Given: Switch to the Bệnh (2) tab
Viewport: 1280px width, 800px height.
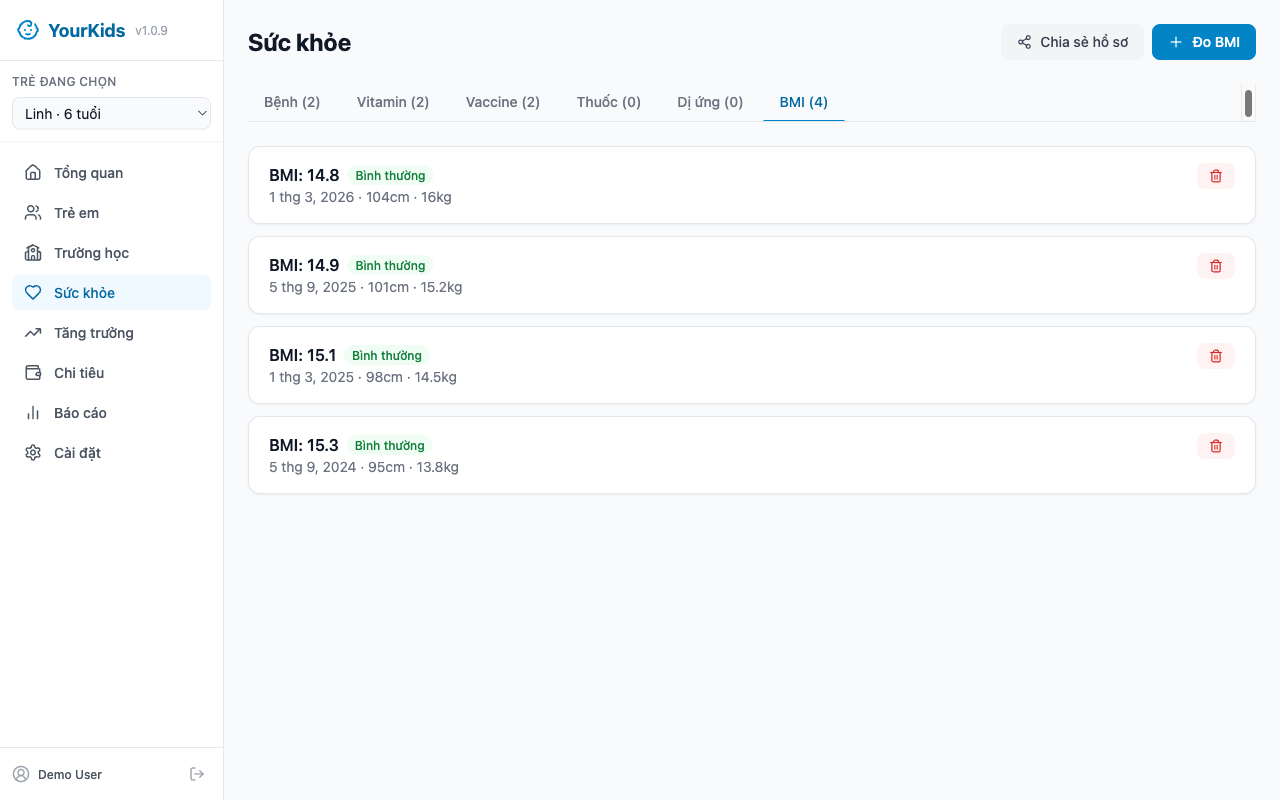Looking at the screenshot, I should [292, 102].
